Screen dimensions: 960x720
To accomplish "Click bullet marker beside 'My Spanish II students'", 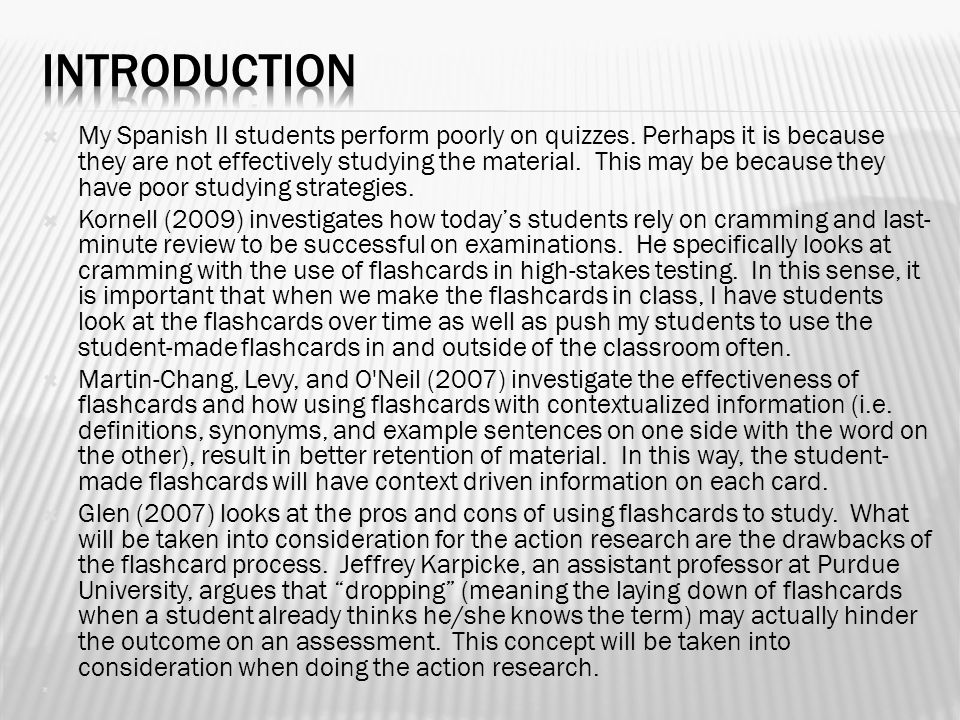I will pos(51,136).
